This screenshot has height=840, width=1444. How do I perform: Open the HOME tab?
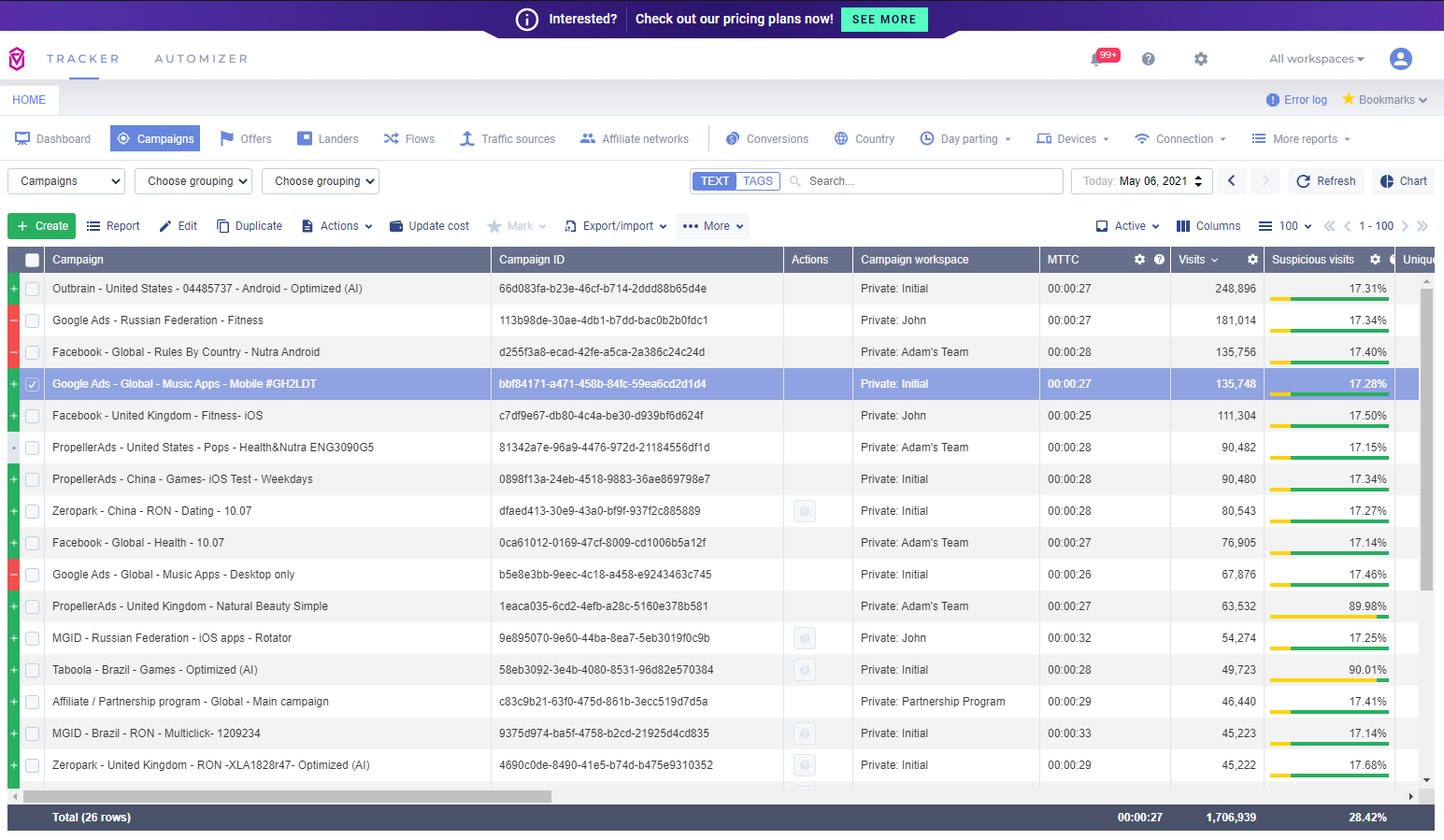29,100
